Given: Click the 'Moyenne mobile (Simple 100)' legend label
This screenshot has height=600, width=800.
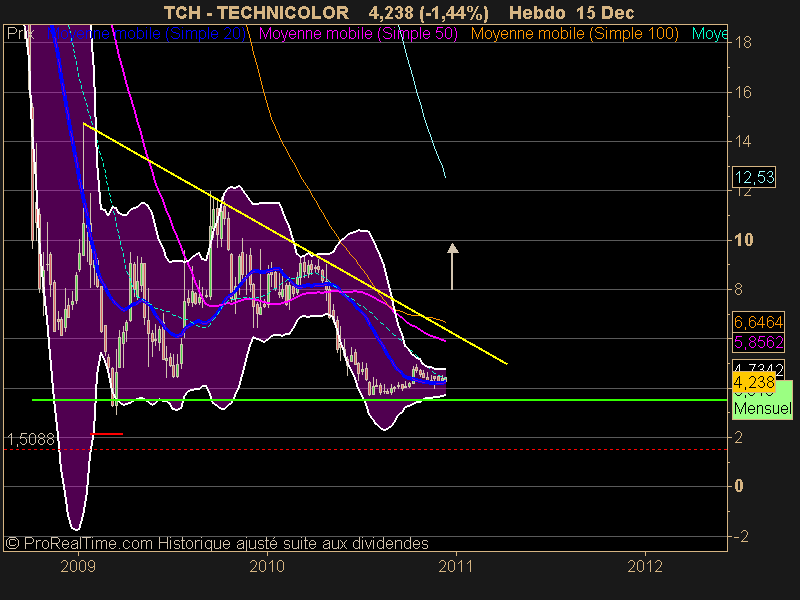Looking at the screenshot, I should (574, 34).
